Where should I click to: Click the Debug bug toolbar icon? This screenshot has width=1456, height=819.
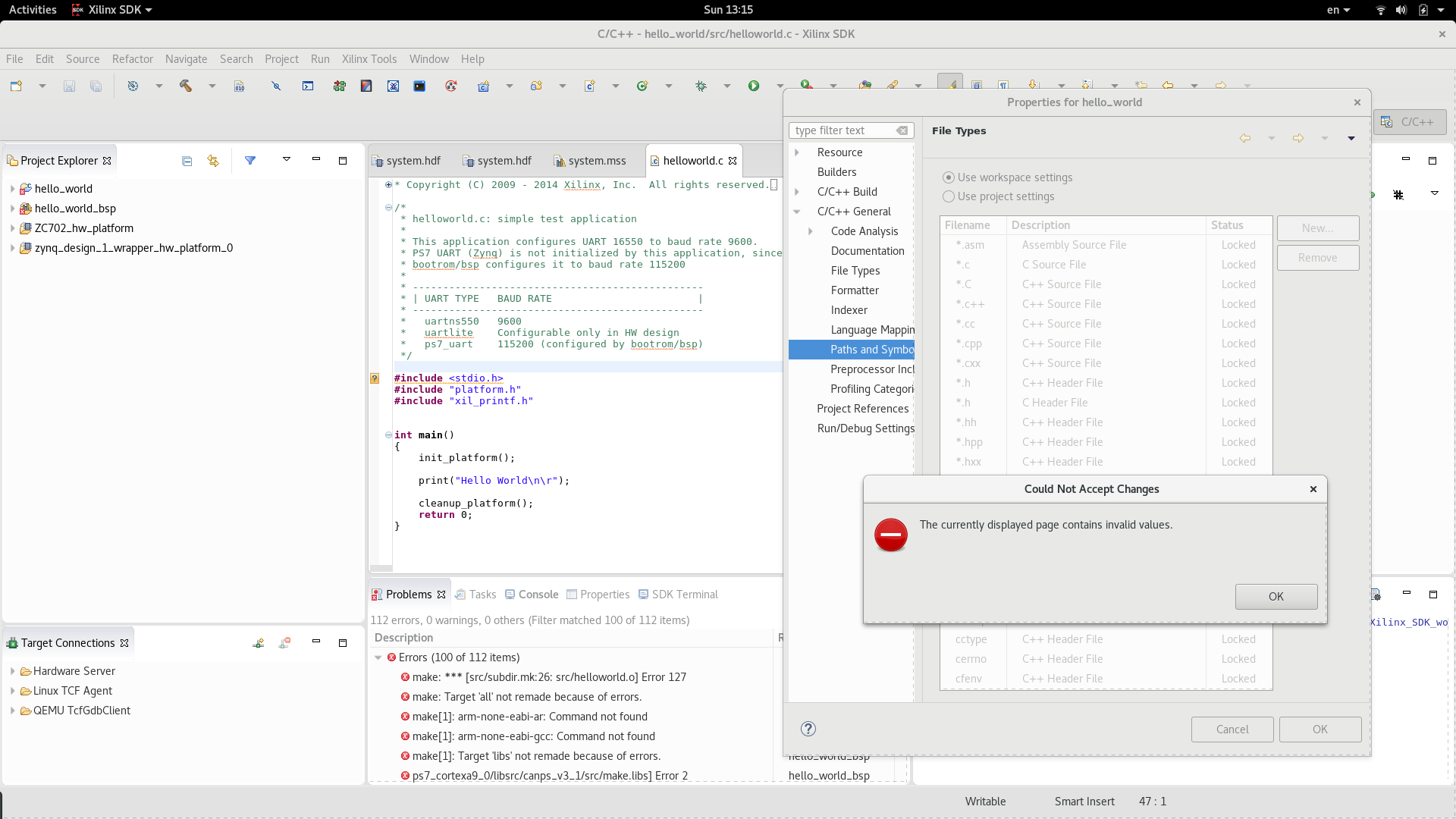701,86
